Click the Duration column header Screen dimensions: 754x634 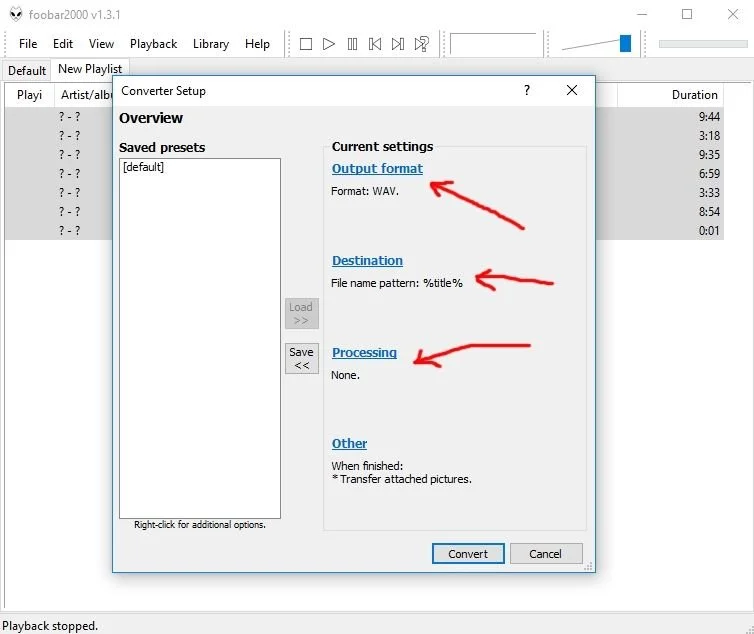click(670, 95)
